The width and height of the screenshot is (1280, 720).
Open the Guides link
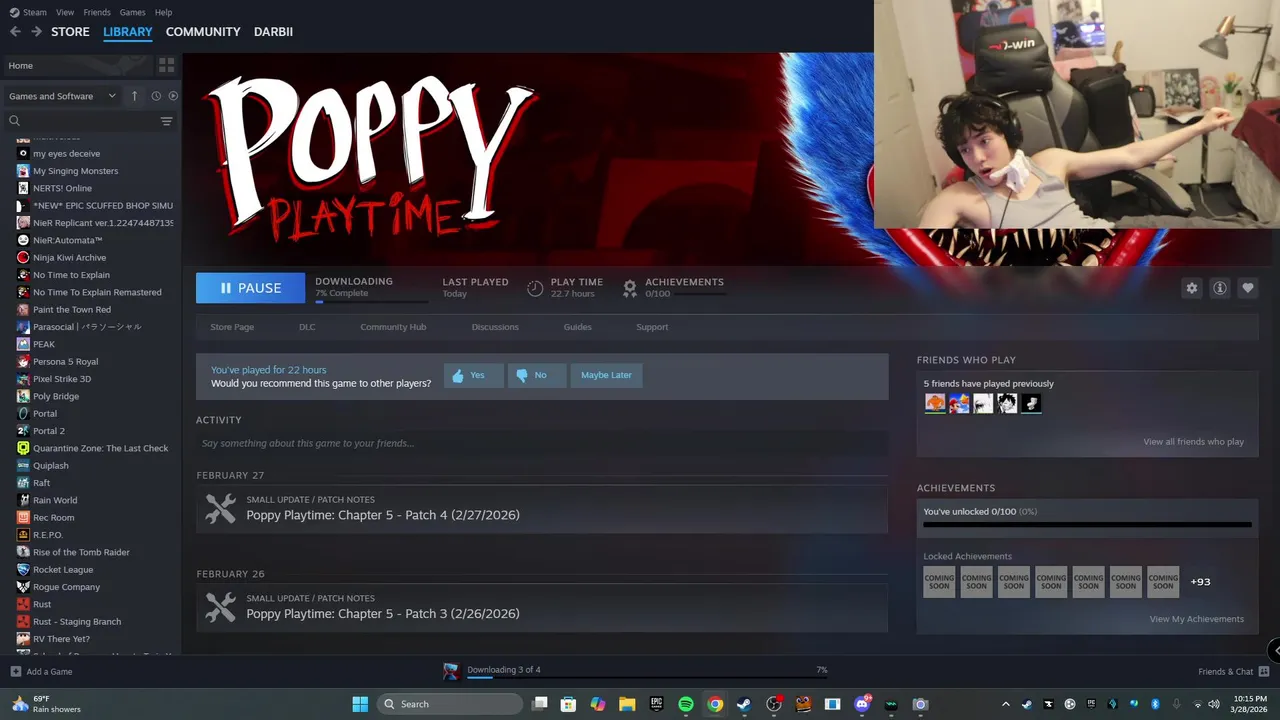click(577, 327)
